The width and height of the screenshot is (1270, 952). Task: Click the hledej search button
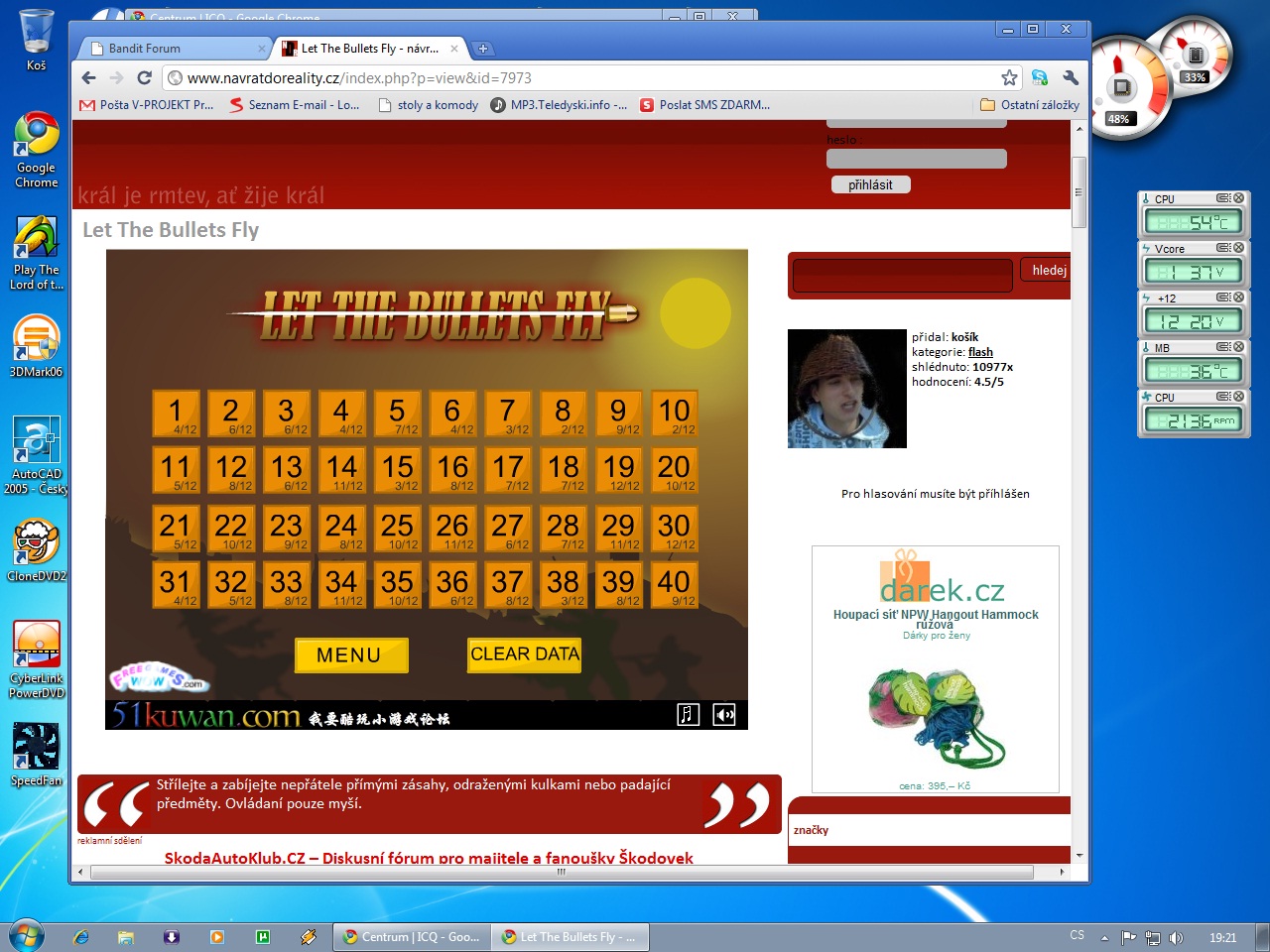tap(1049, 271)
